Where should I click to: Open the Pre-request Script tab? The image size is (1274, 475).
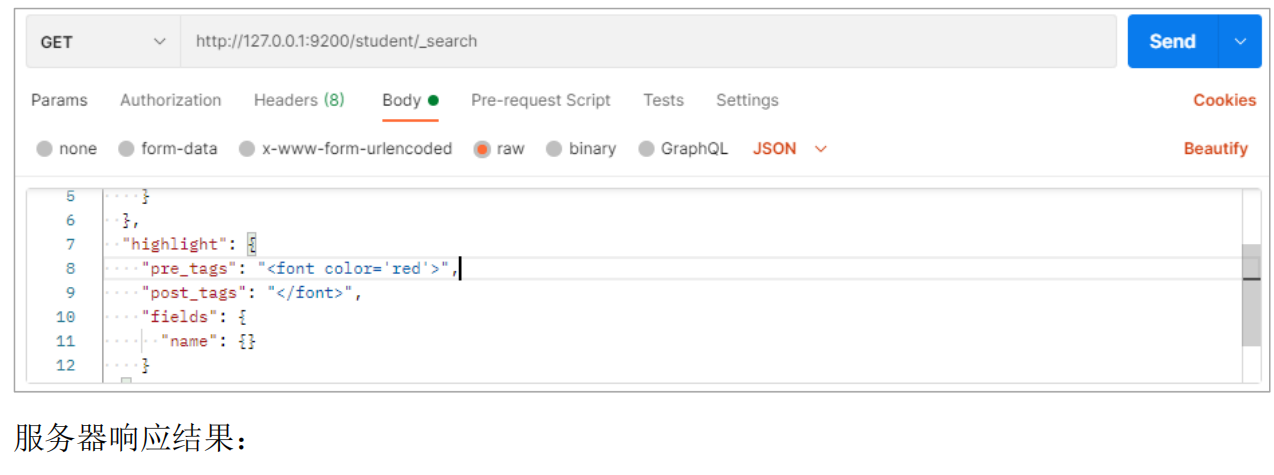(540, 100)
